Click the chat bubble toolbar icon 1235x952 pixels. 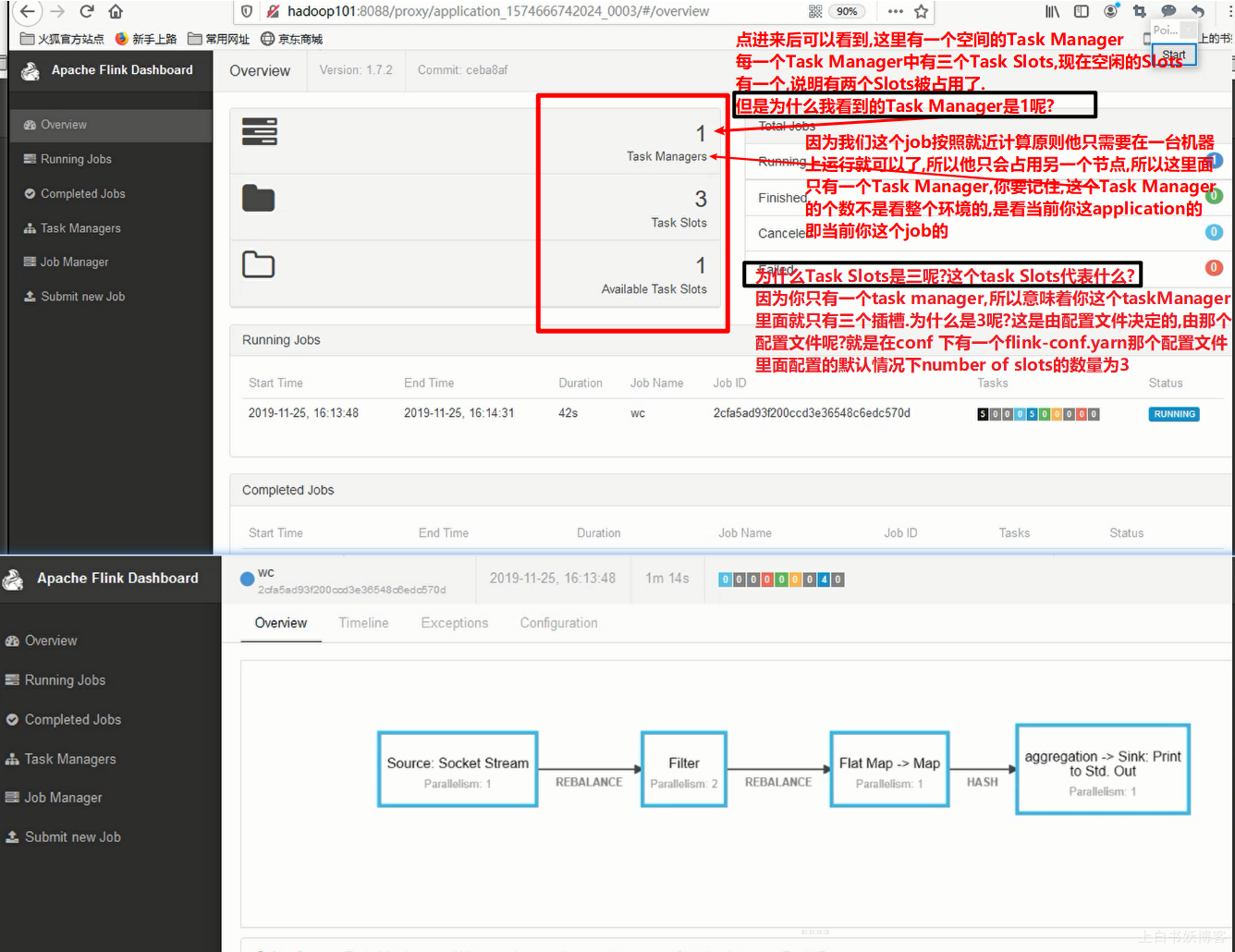1168,11
